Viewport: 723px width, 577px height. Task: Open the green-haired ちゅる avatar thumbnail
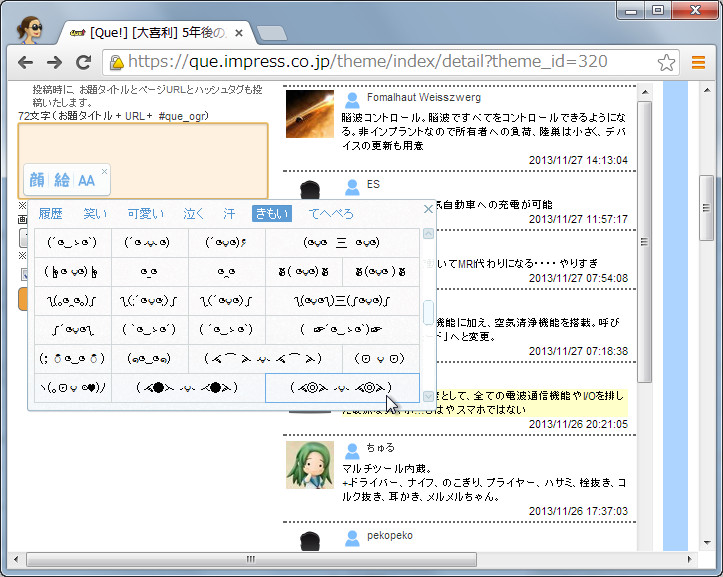[x=309, y=465]
